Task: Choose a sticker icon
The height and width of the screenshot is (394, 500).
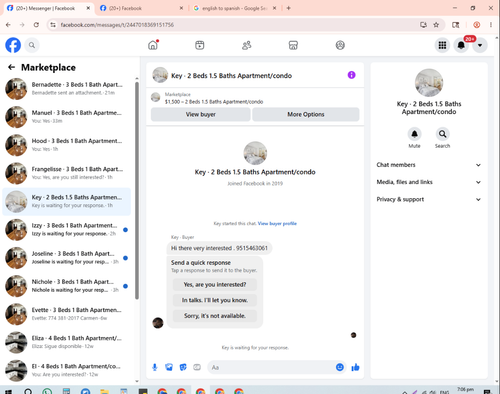Action: (x=183, y=367)
